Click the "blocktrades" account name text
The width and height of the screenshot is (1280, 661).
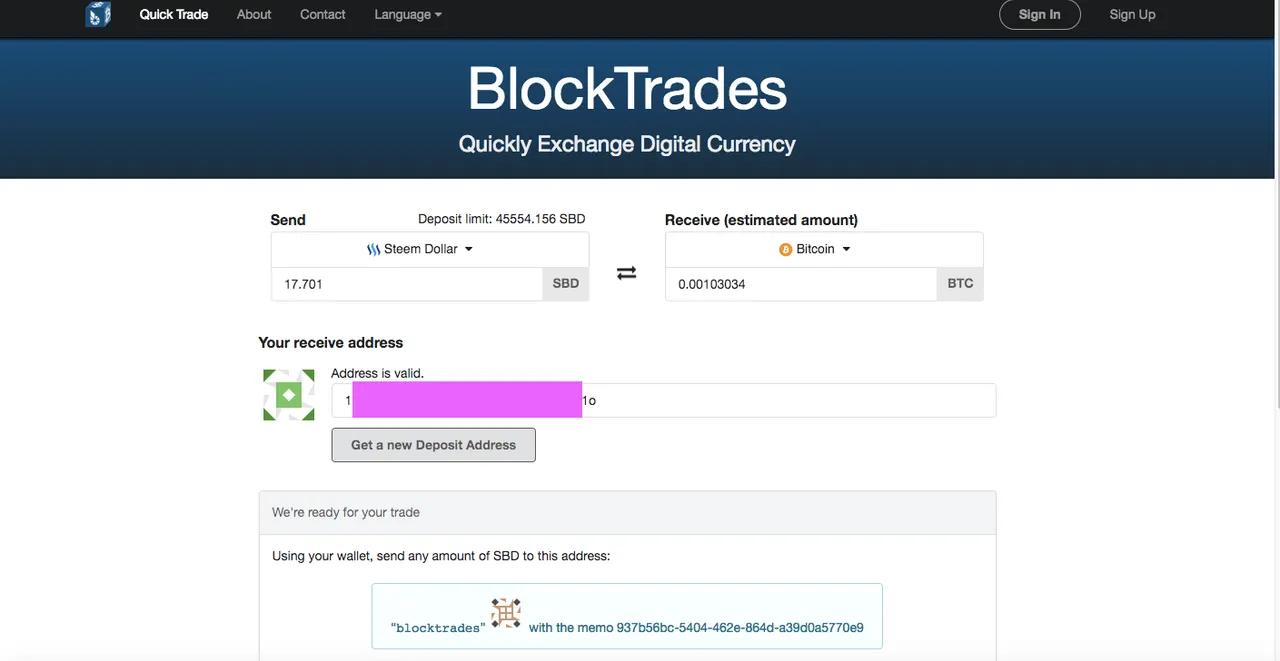click(438, 628)
